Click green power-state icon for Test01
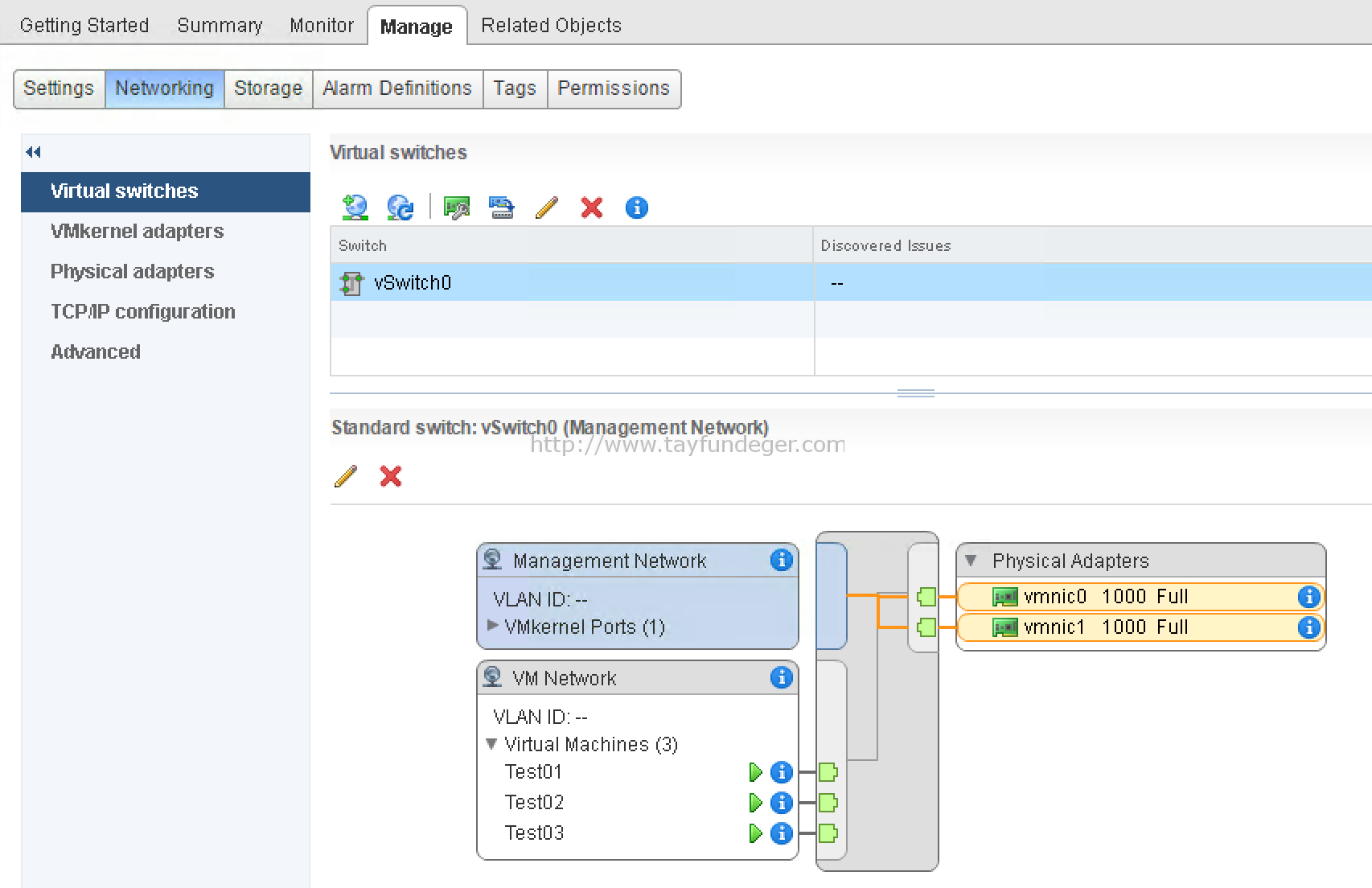Image resolution: width=1372 pixels, height=888 pixels. pyautogui.click(x=755, y=772)
